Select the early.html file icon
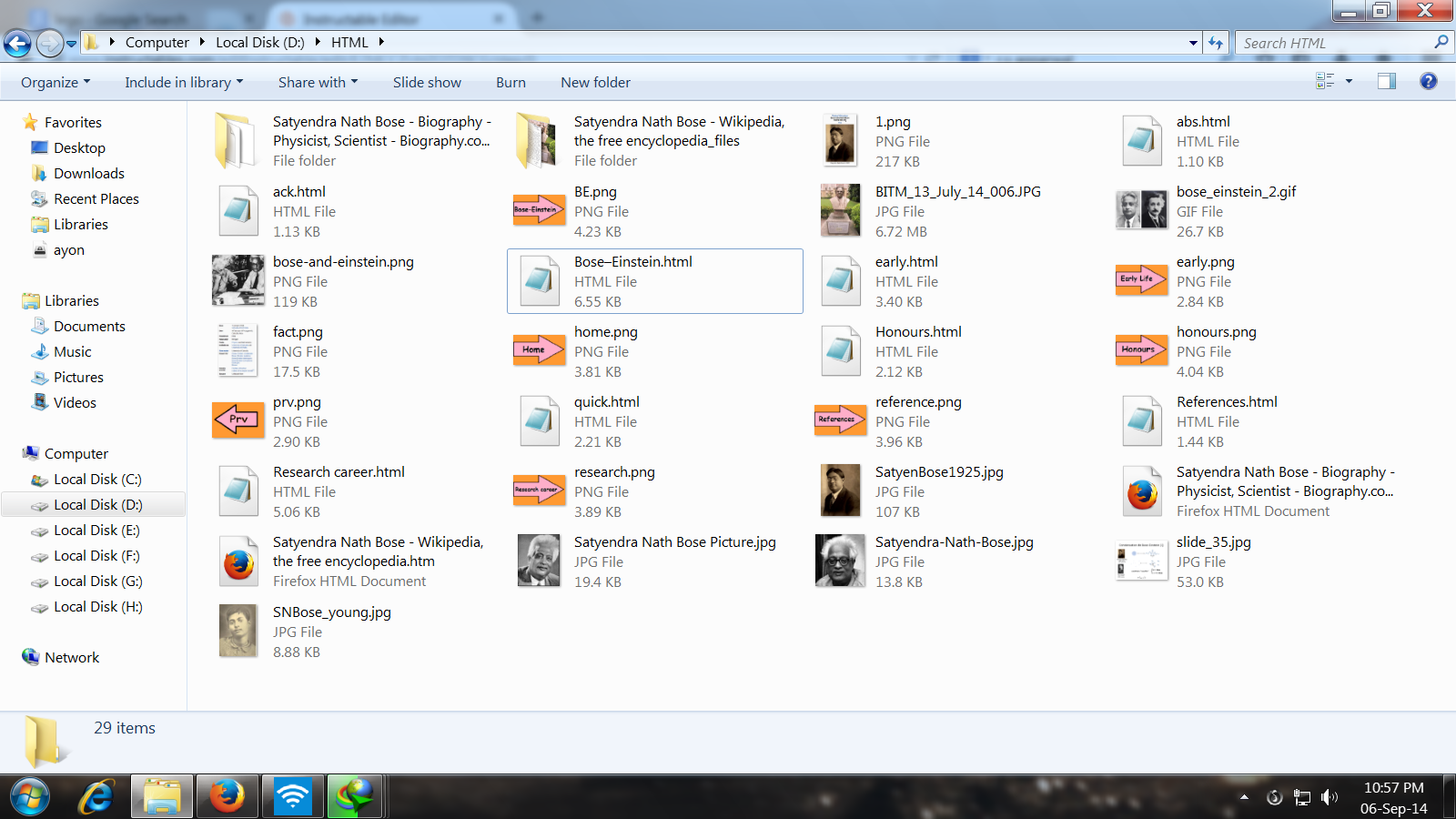This screenshot has height=819, width=1456. click(840, 280)
